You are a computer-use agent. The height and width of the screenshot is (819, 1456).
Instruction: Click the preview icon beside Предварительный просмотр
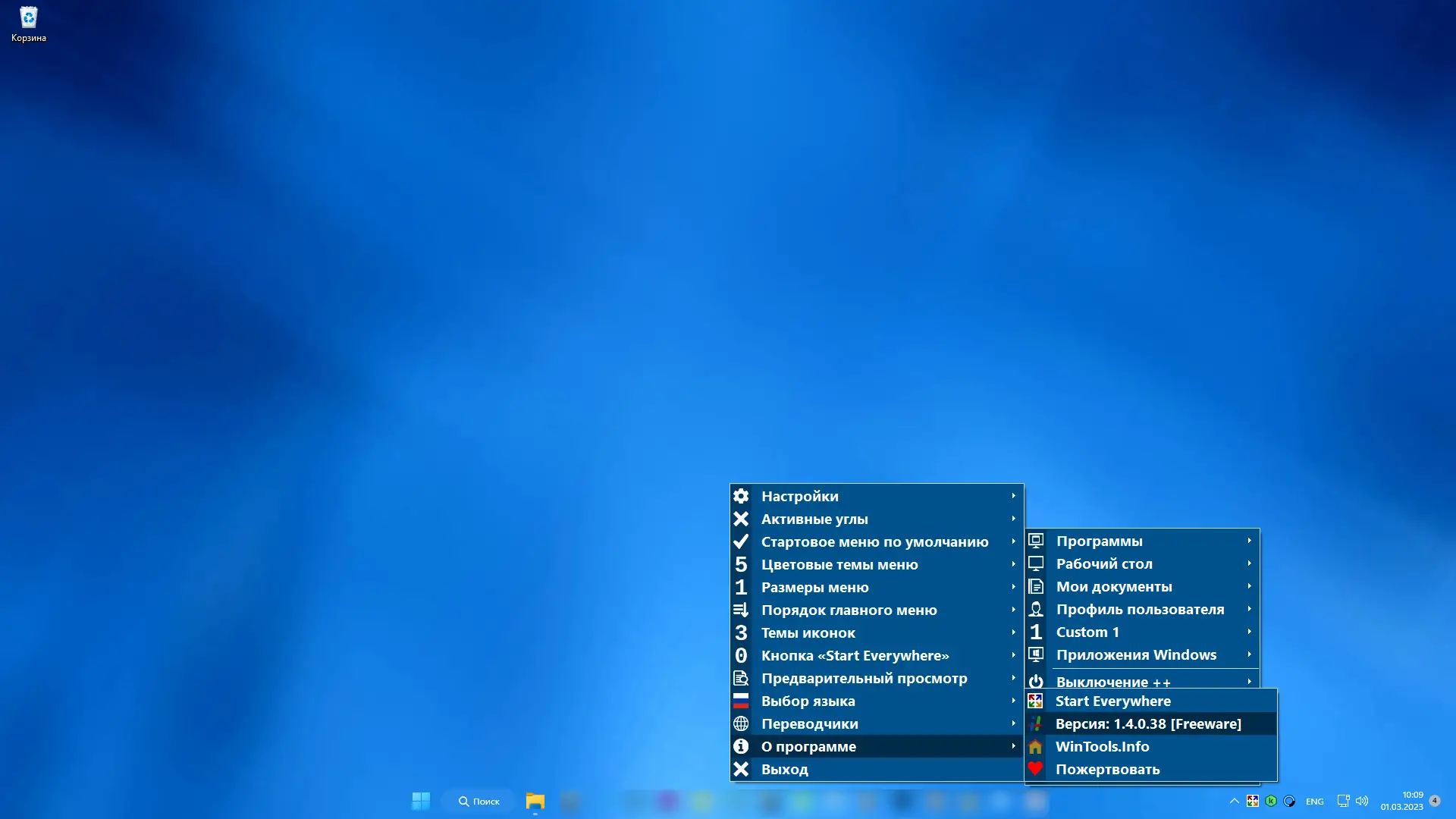point(741,678)
